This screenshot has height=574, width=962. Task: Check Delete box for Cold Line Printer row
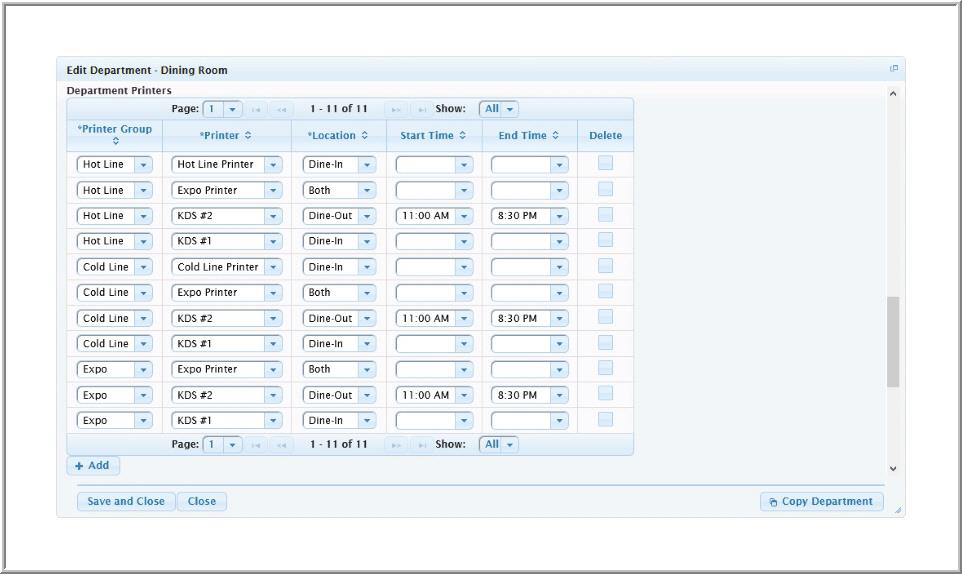(x=605, y=266)
